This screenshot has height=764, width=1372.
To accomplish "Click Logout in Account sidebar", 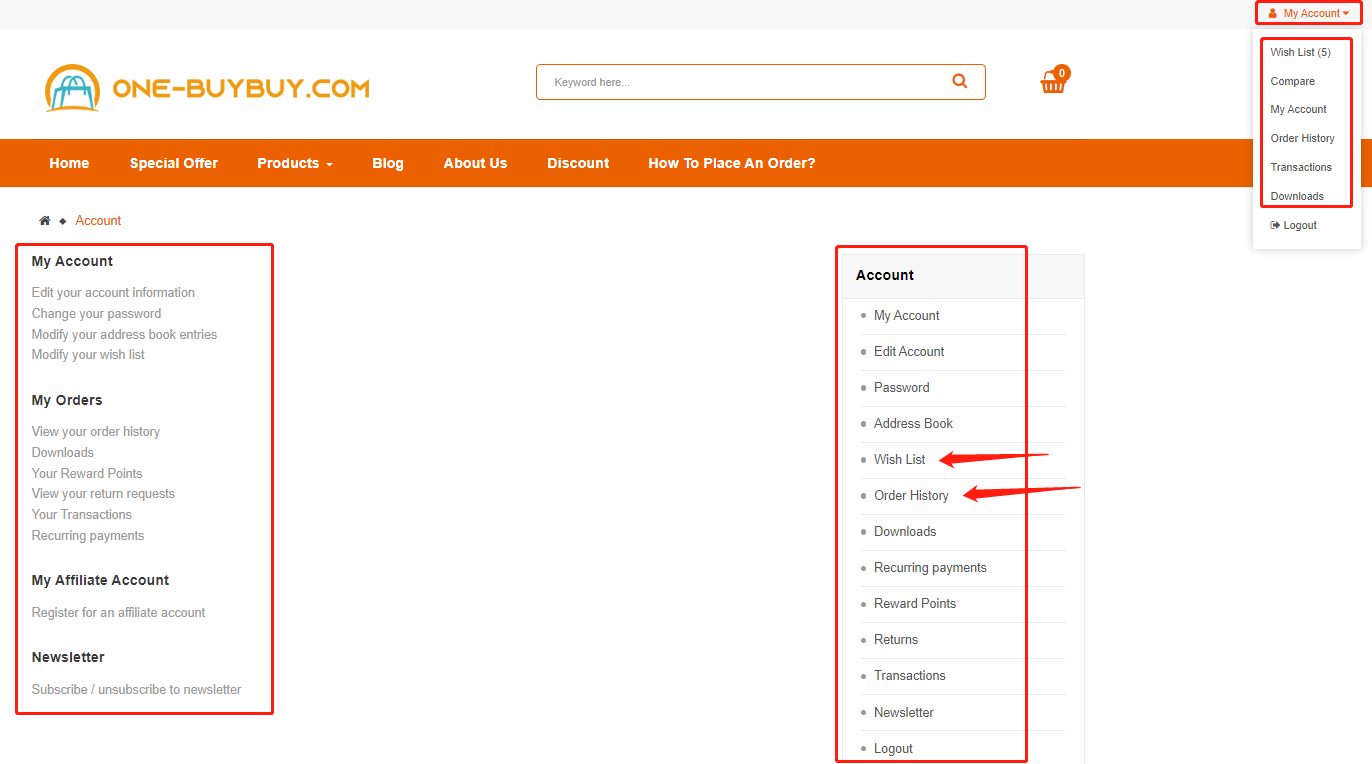I will tap(893, 749).
